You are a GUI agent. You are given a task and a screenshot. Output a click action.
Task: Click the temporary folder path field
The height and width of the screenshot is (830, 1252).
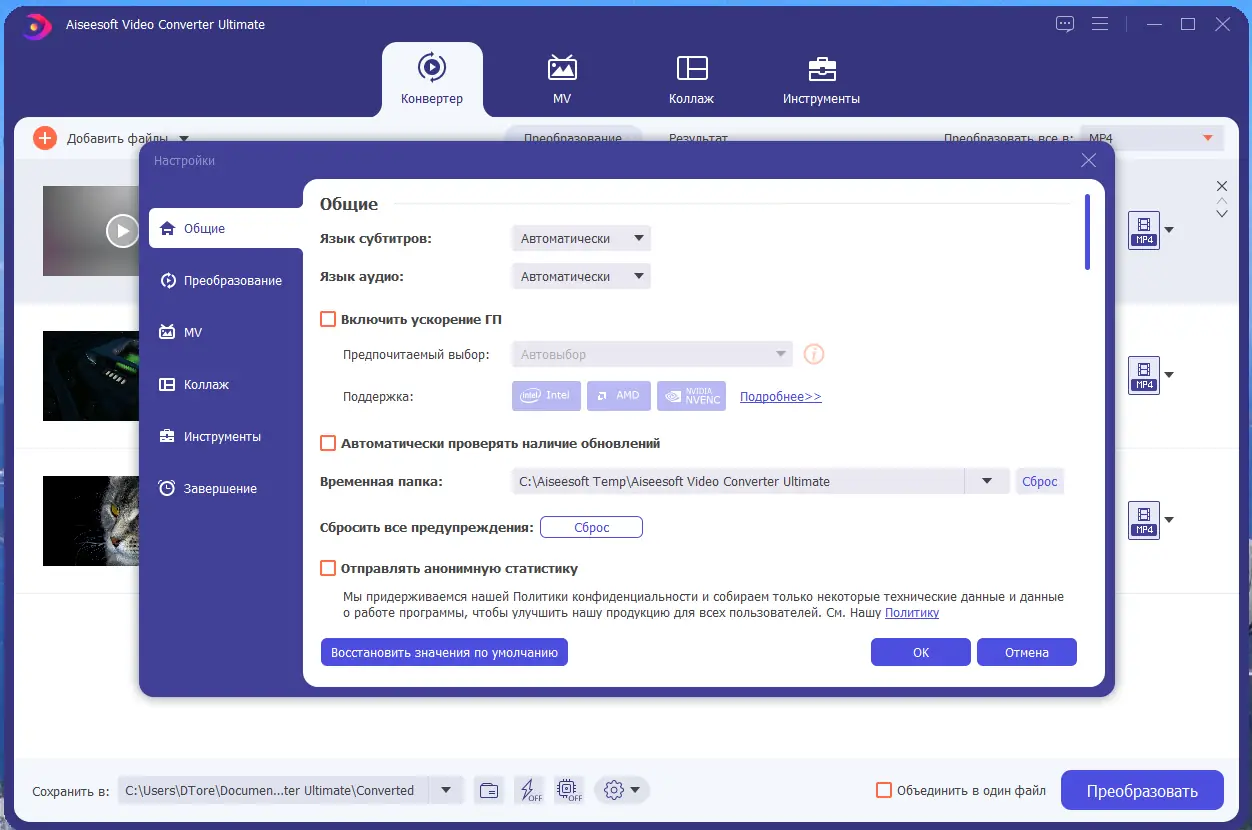coord(737,481)
